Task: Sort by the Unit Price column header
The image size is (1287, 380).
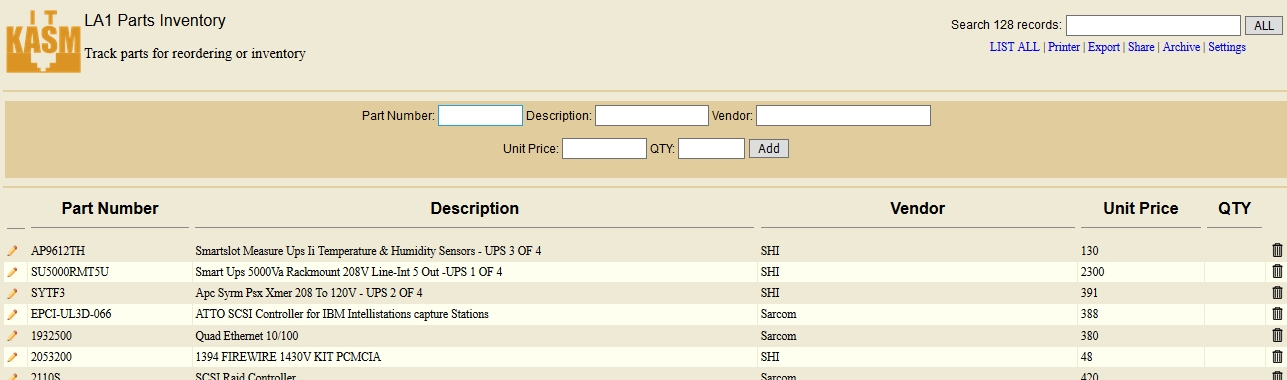Action: tap(1140, 209)
